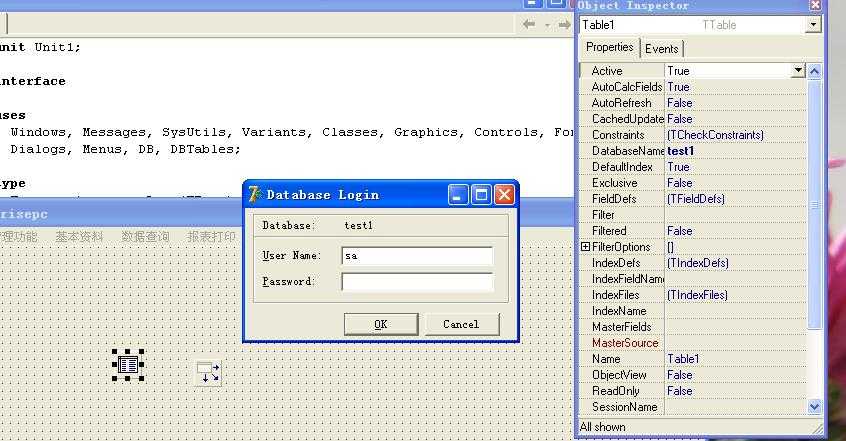The height and width of the screenshot is (441, 846).
Task: Click SysUtils in the uses clause
Action: click(193, 132)
